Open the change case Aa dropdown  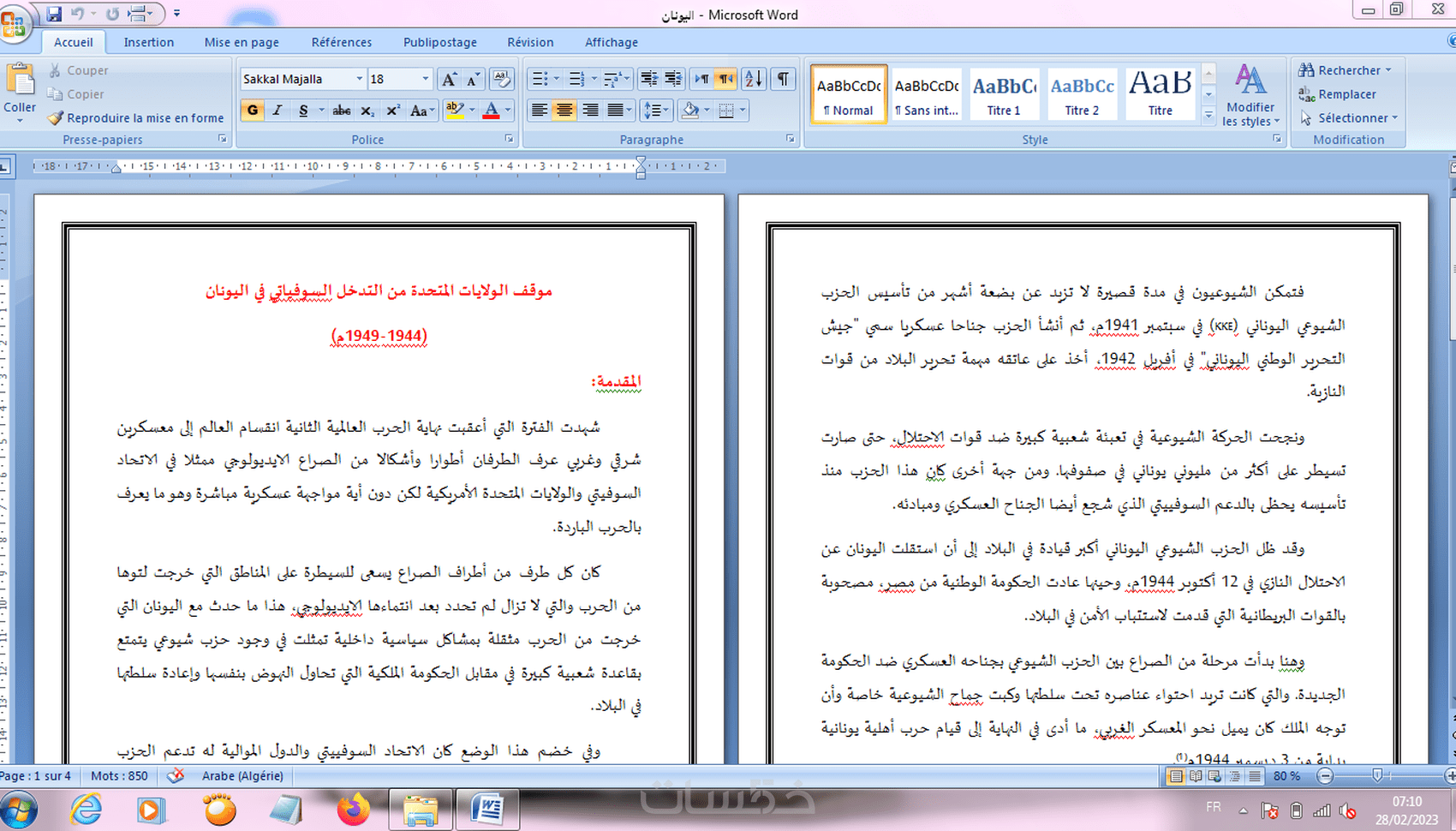[421, 111]
